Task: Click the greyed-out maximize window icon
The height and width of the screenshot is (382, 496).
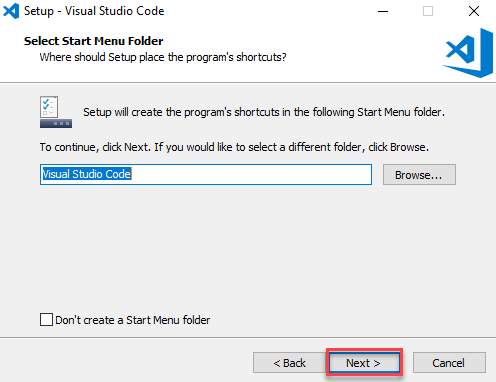Action: (428, 11)
